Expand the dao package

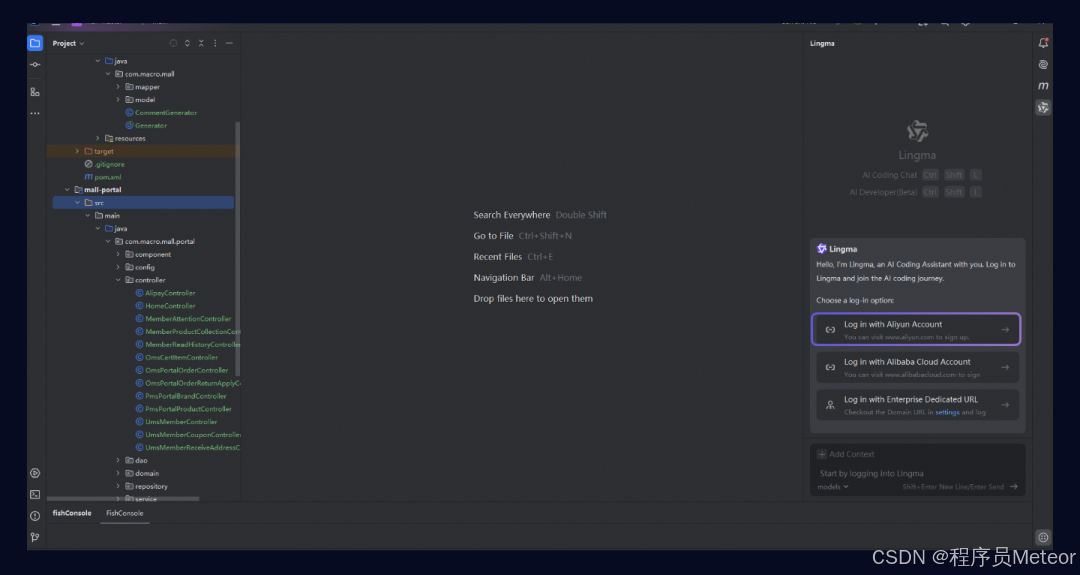[x=118, y=461]
